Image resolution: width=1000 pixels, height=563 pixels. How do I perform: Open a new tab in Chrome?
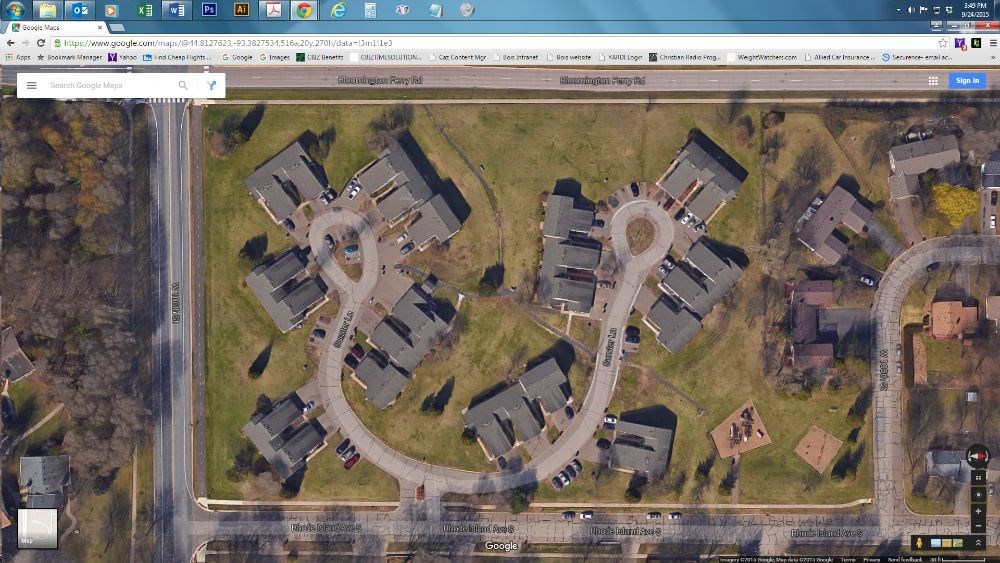[x=117, y=27]
